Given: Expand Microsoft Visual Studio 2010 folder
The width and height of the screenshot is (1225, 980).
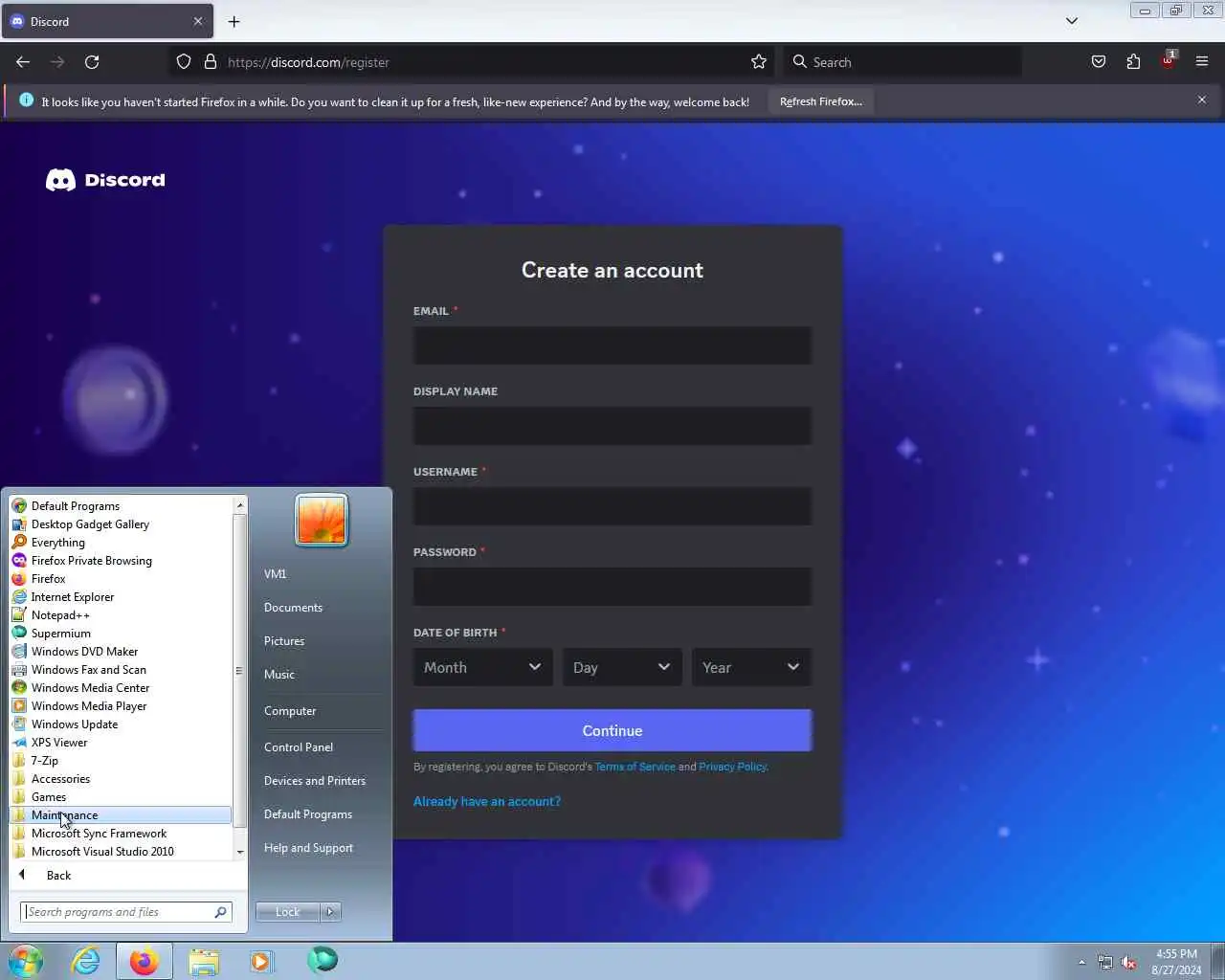Looking at the screenshot, I should pos(121,852).
